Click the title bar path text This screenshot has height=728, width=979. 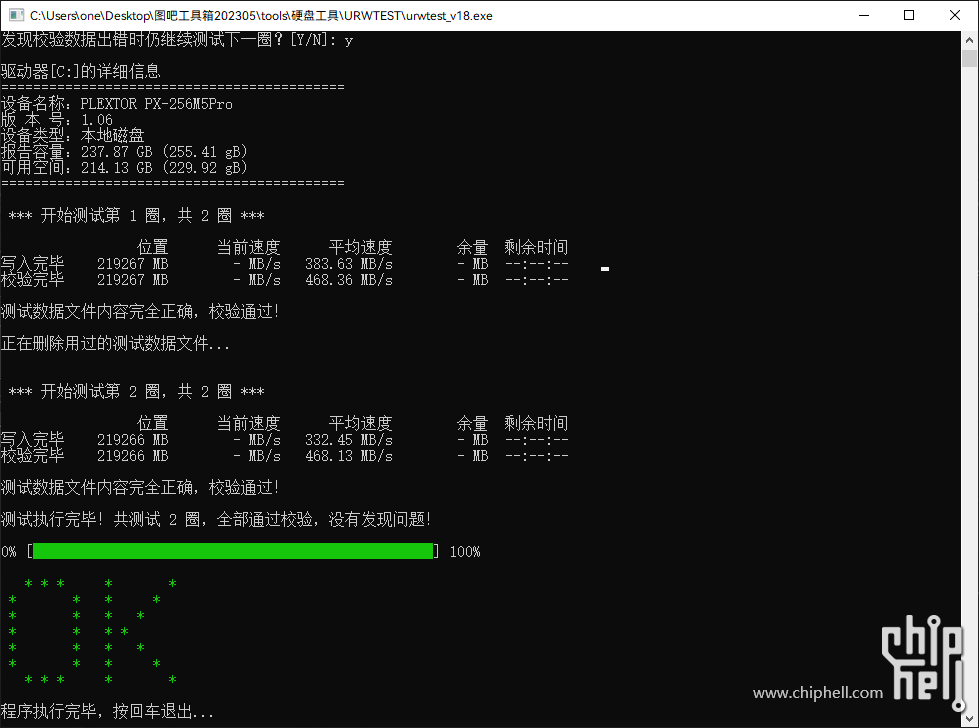point(261,16)
